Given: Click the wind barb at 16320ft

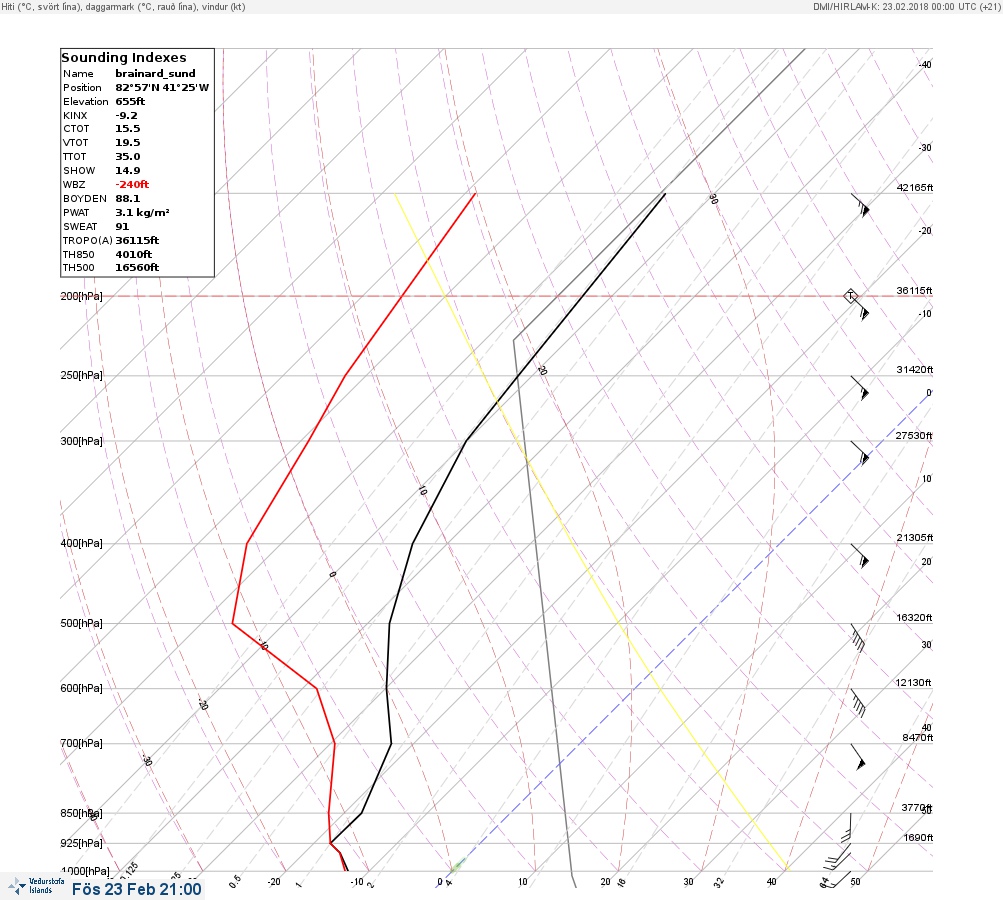Looking at the screenshot, I should (x=858, y=638).
